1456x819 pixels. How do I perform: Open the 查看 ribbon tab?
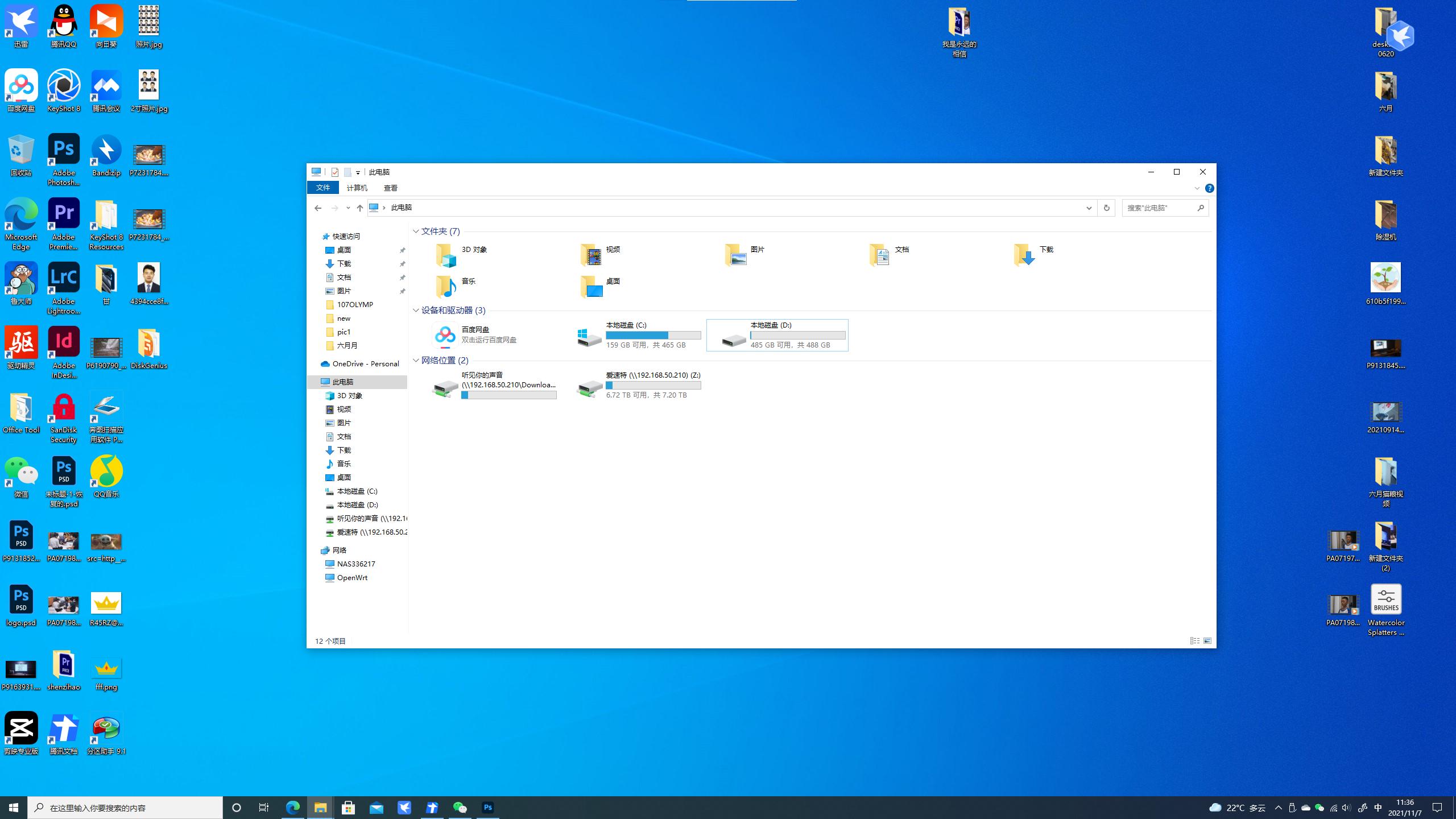tap(390, 188)
